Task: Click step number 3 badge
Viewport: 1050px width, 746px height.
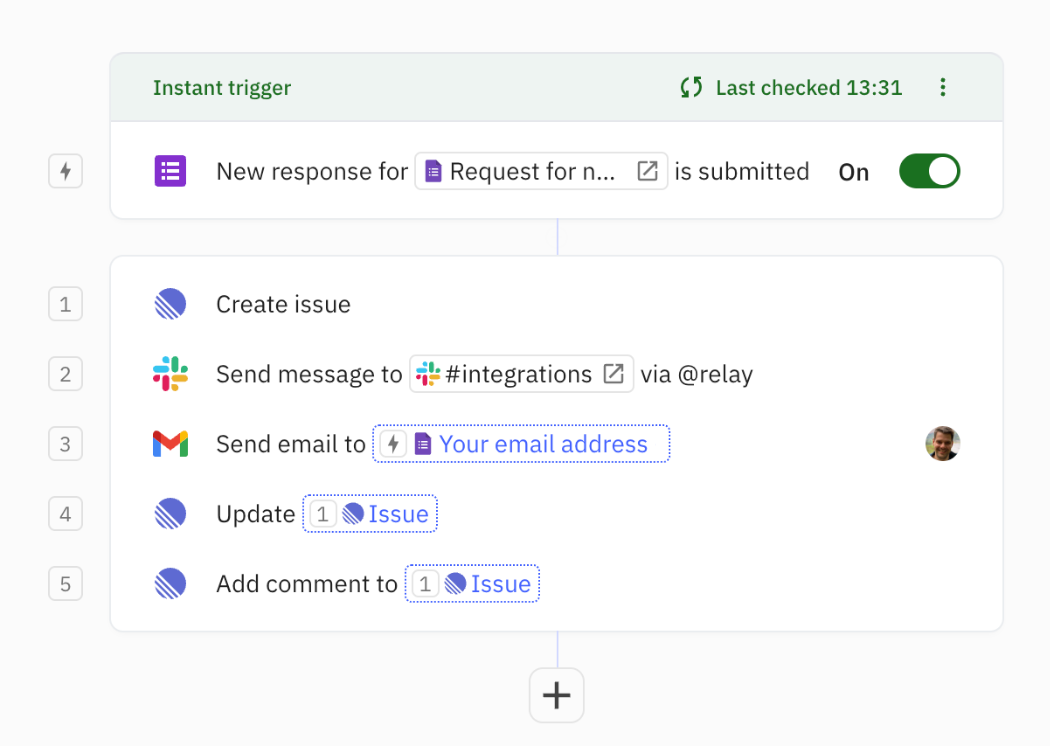Action: click(x=65, y=444)
